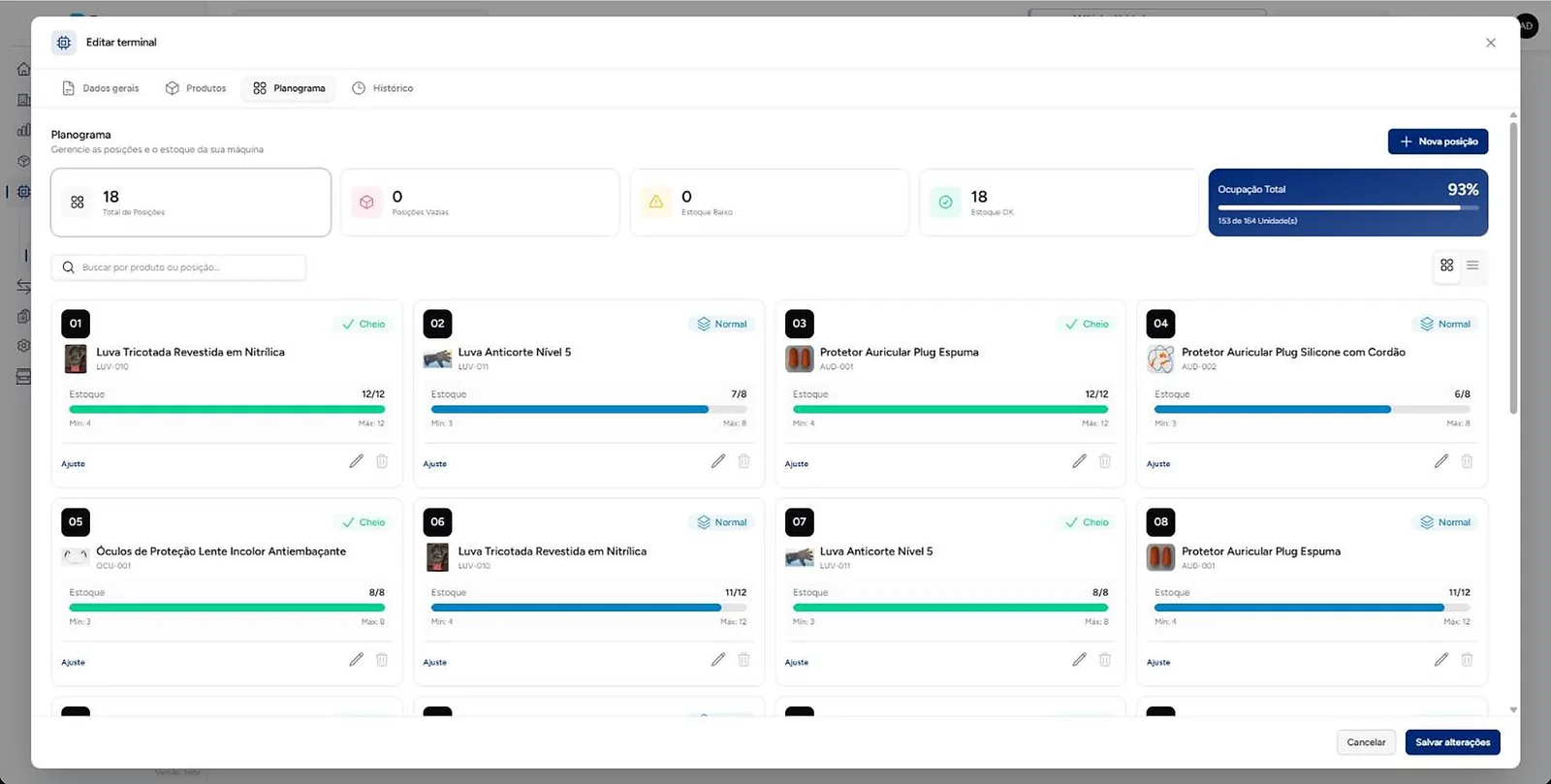
Task: Select the Estoque OK card
Action: pos(1059,203)
